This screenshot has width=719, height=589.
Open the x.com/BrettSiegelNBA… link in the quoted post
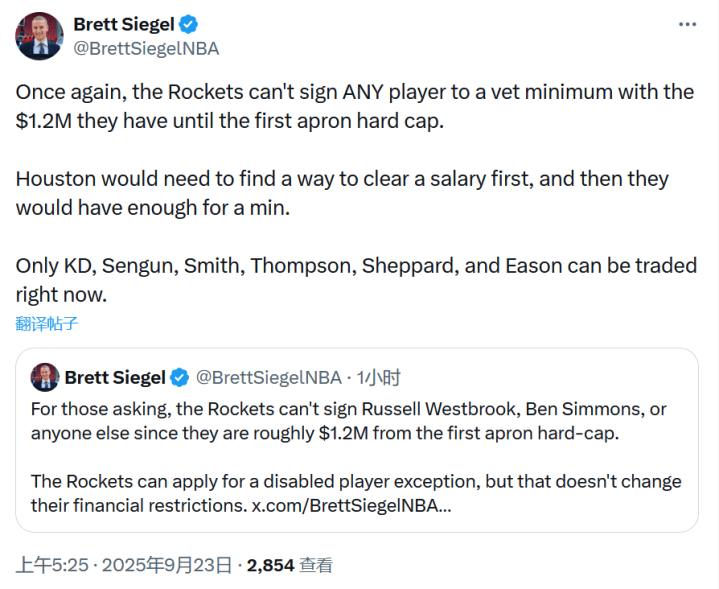tap(352, 506)
